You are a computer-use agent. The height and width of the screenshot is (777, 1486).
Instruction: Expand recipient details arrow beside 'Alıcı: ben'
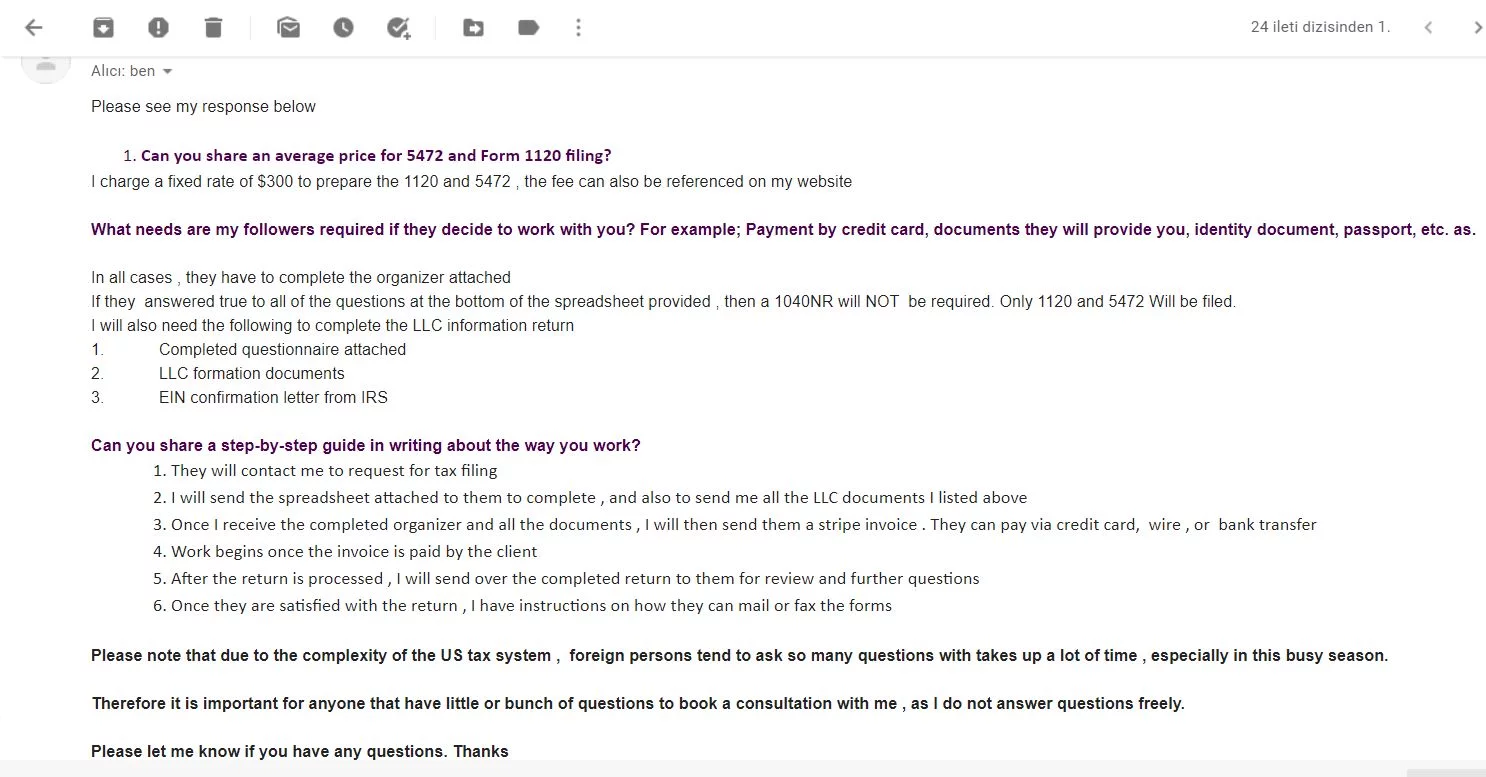167,71
